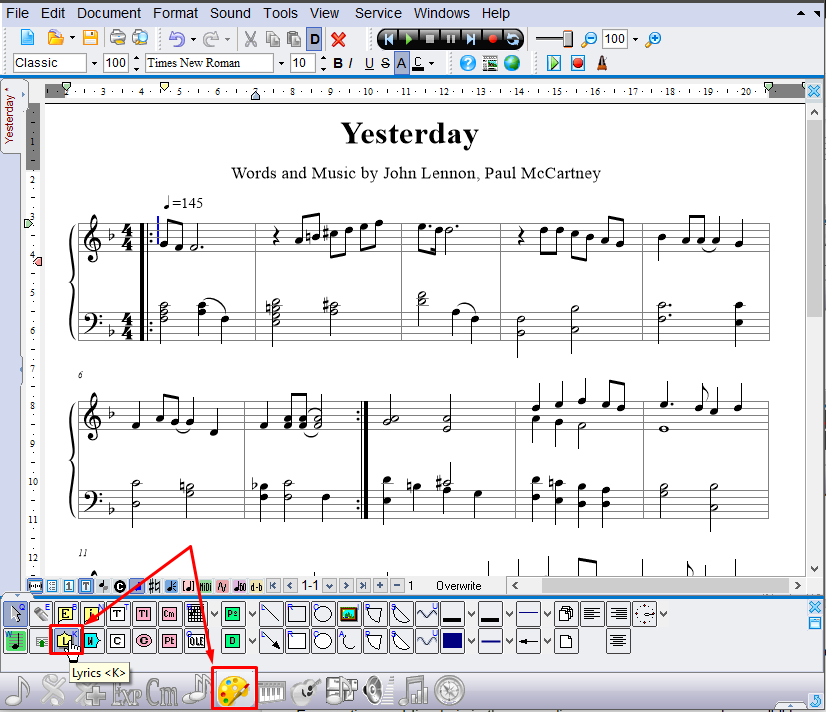Expand the dropdown beside the clock tool
Viewport: 826px width, 712px height.
[x=663, y=614]
